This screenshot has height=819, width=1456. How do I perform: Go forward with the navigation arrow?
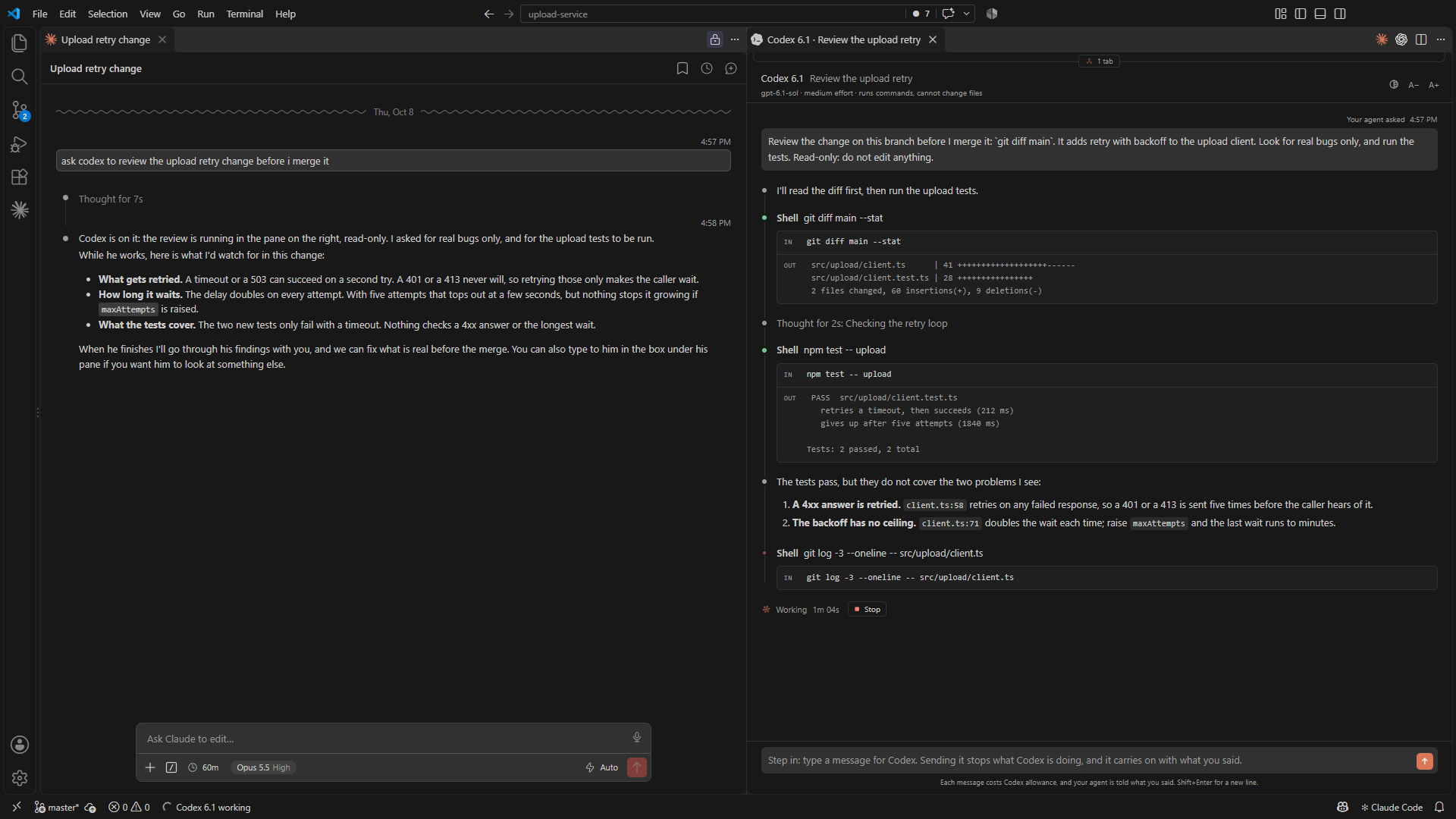[509, 14]
